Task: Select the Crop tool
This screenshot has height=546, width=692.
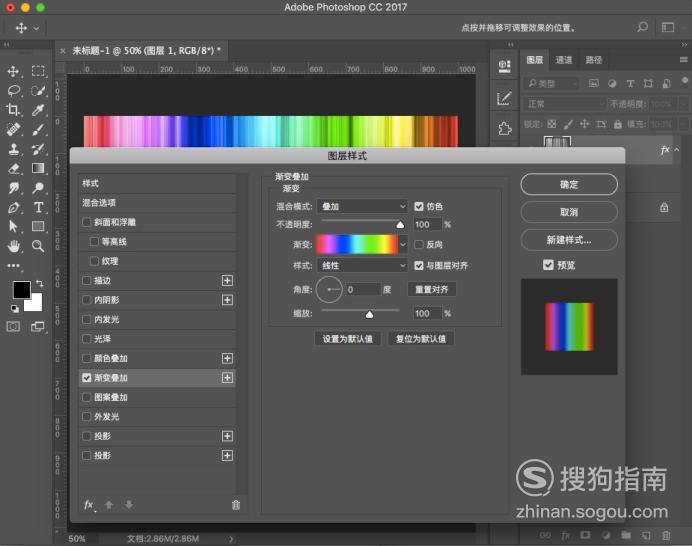Action: [x=13, y=110]
